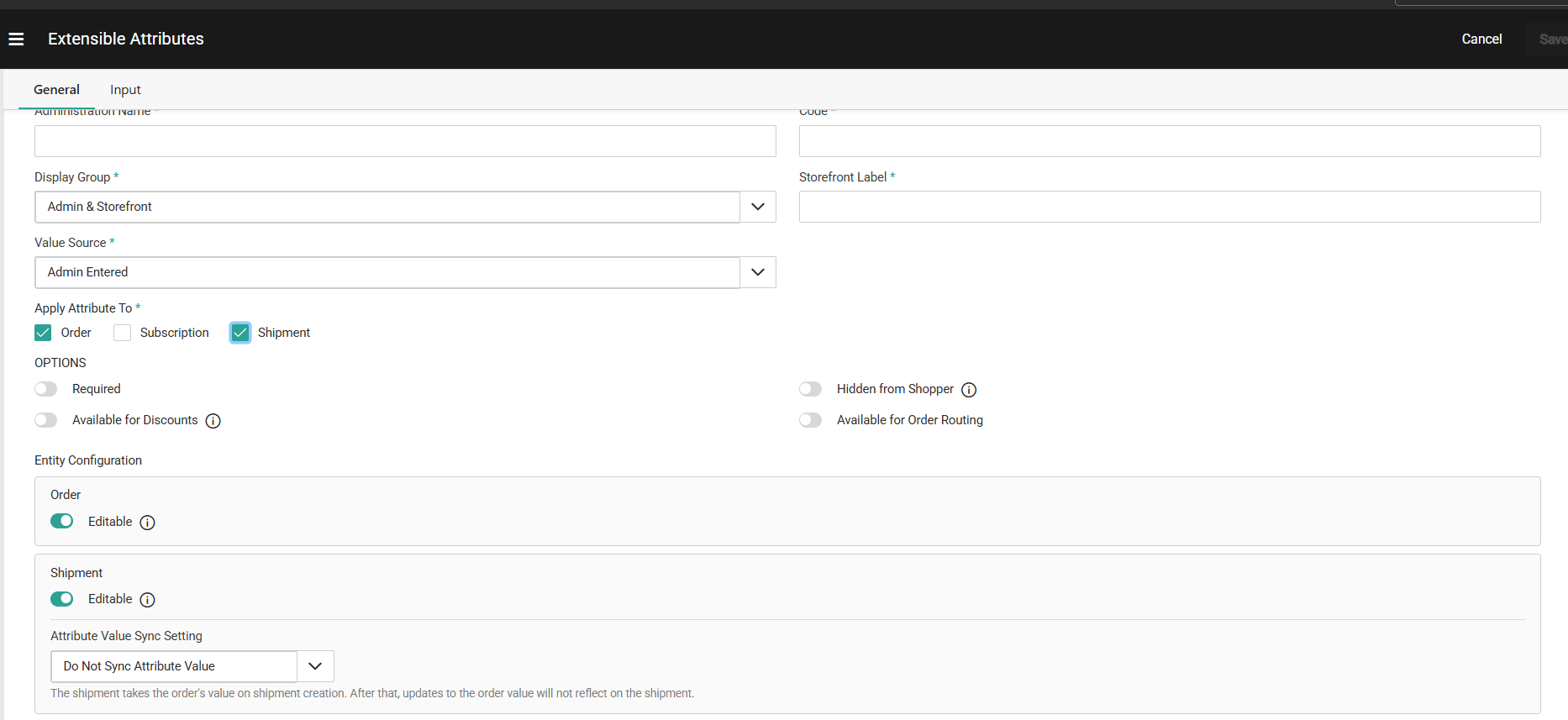Disable the Order Editable toggle
The height and width of the screenshot is (720, 1568).
point(62,521)
